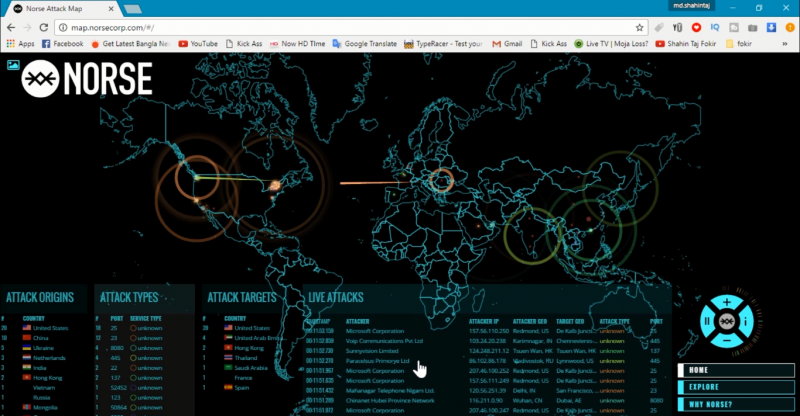Screen dimensions: 800x416
Task: Click attacker IP 86.102.86.178
Action: pos(488,361)
